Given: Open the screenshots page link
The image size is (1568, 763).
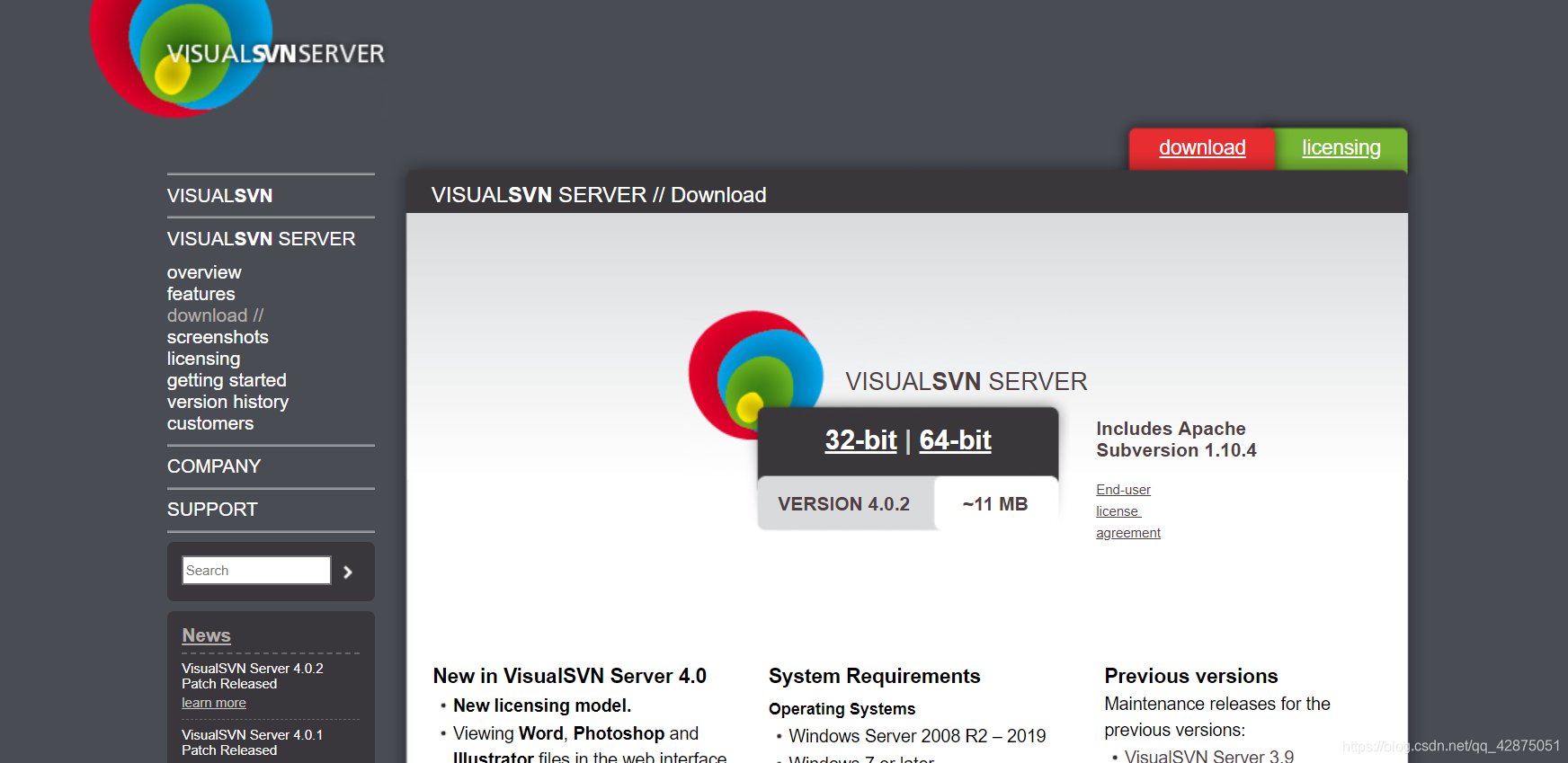Looking at the screenshot, I should pos(218,337).
